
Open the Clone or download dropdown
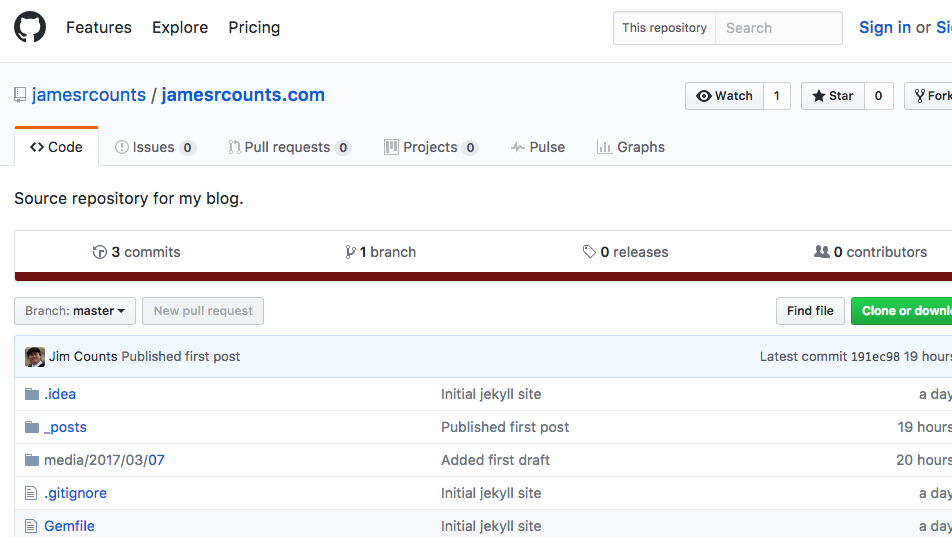click(902, 311)
